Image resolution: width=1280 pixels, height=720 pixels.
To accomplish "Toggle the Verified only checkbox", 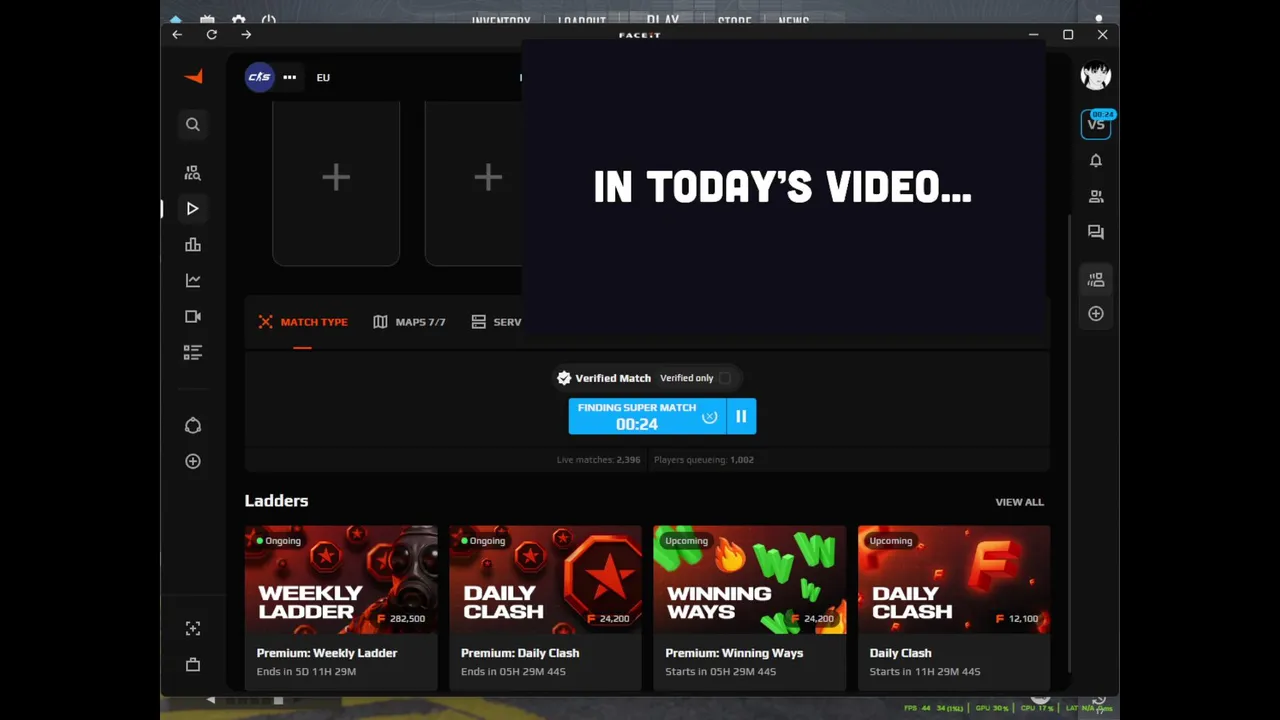I will [x=725, y=378].
